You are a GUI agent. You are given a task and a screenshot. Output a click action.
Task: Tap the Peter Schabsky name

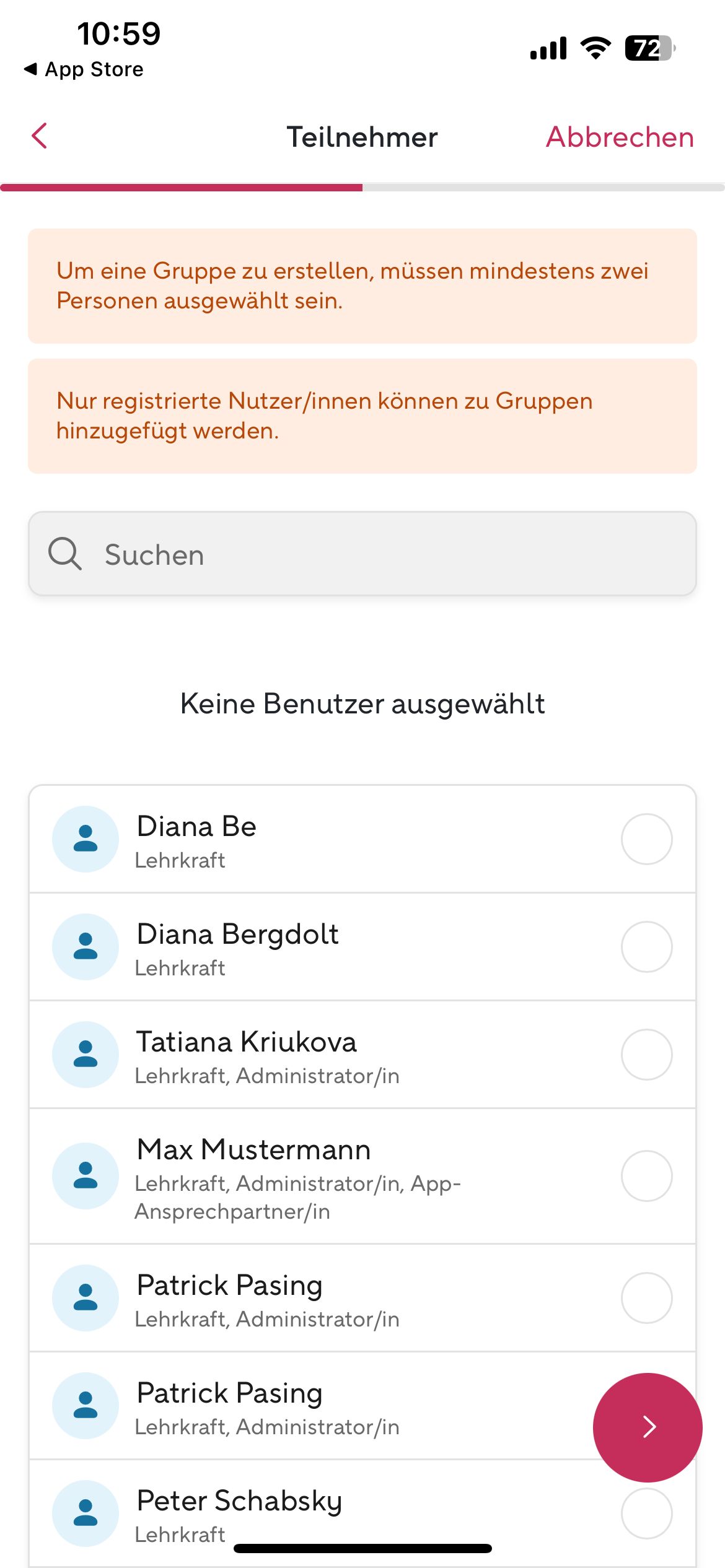tap(239, 1501)
